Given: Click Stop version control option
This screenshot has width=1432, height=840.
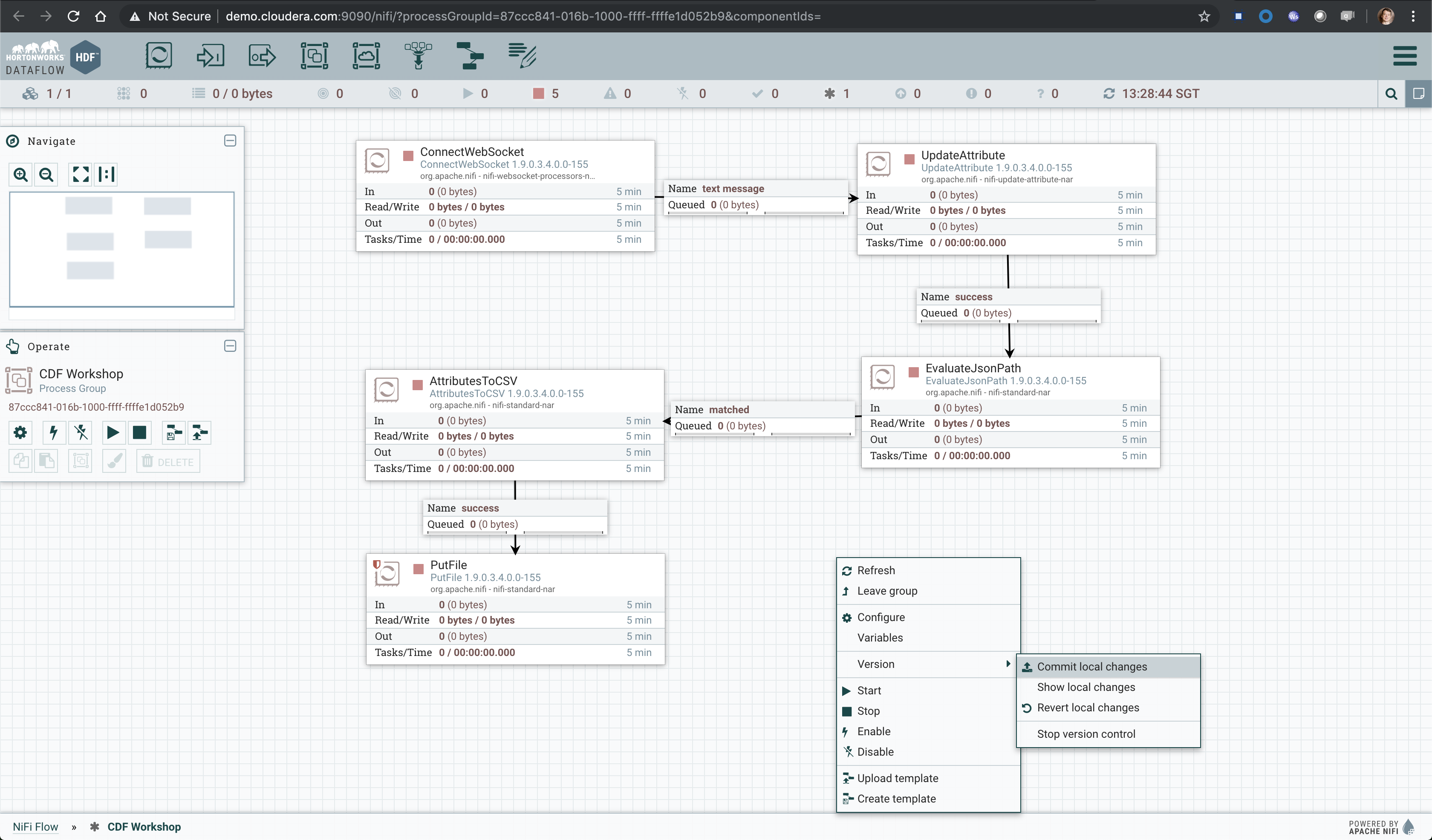Looking at the screenshot, I should [x=1086, y=733].
